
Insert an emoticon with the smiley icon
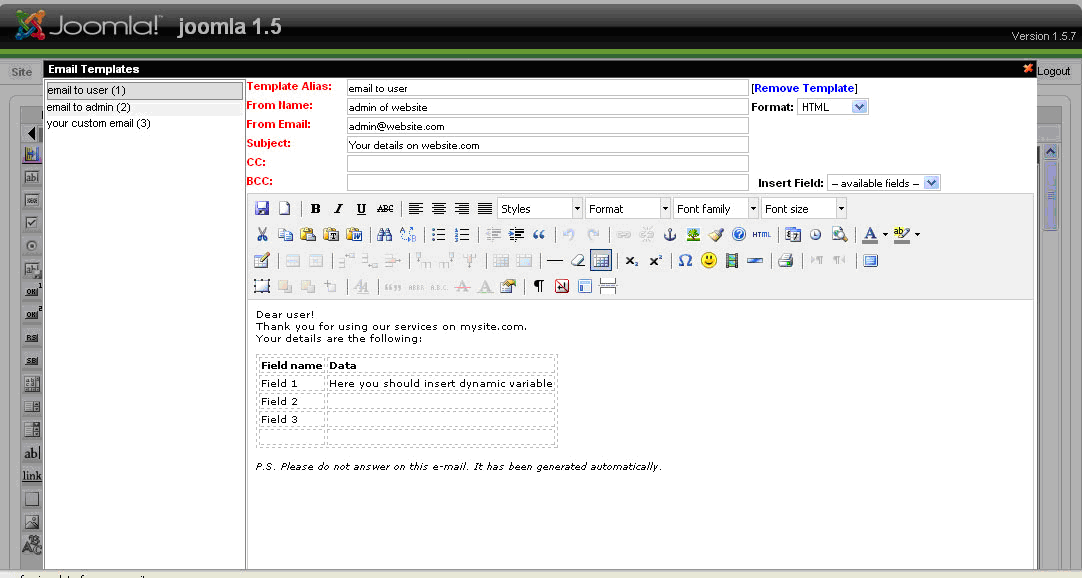click(x=709, y=261)
